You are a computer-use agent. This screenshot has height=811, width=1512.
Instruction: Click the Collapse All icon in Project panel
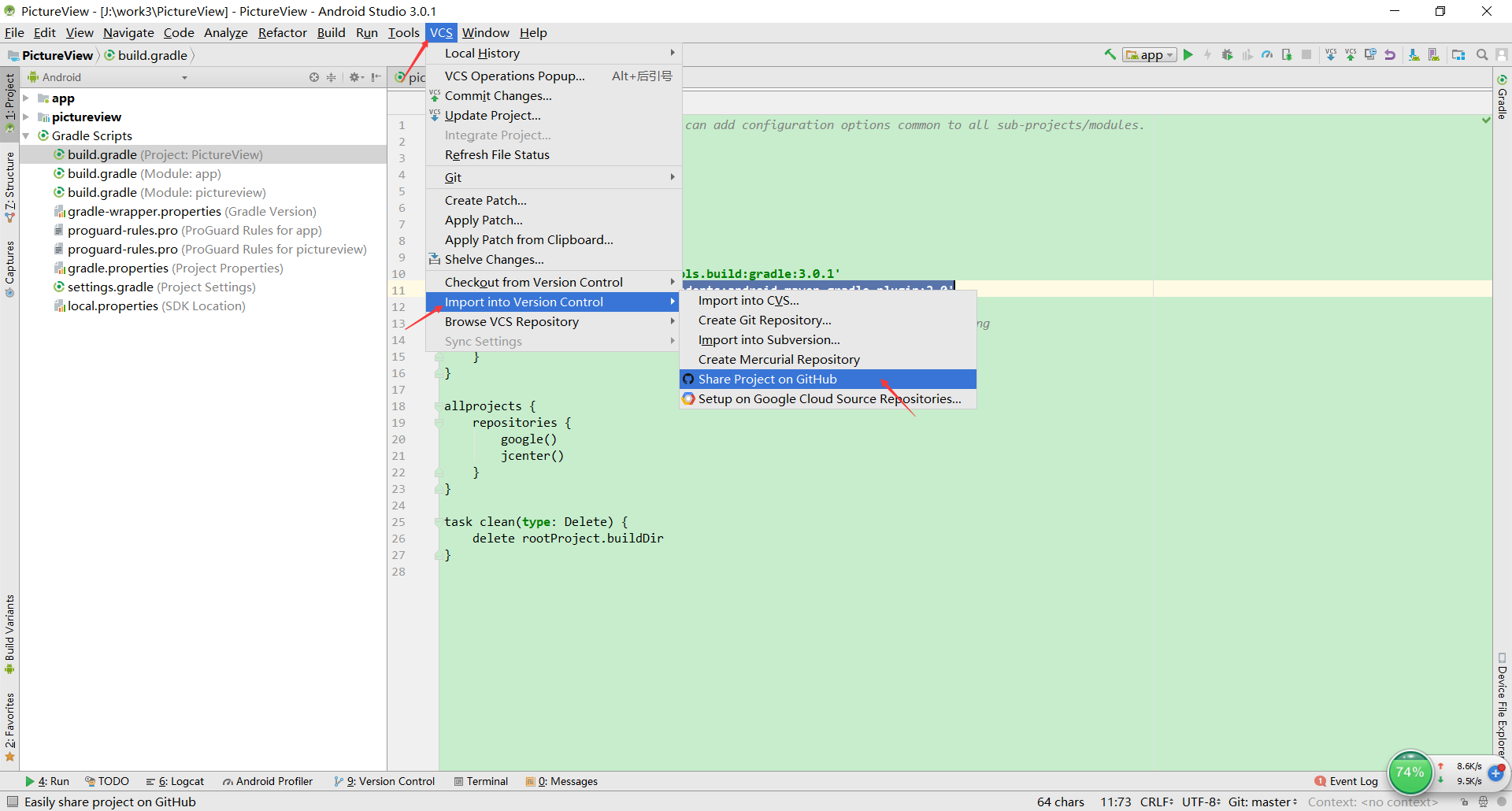point(331,77)
